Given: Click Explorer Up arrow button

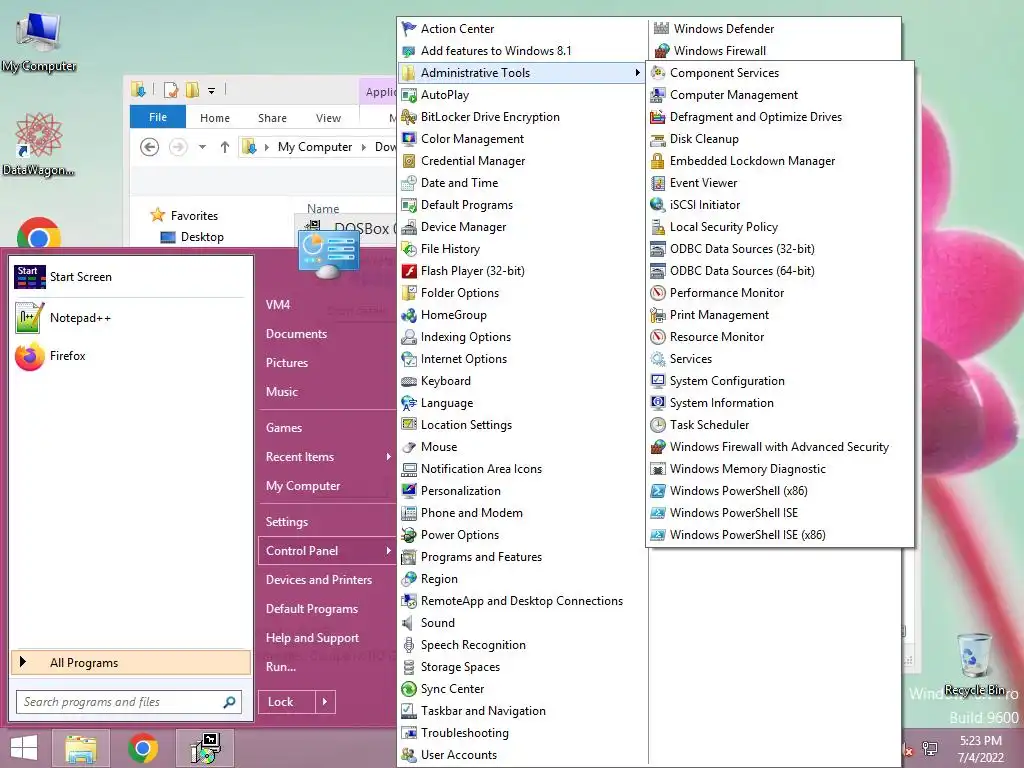Looking at the screenshot, I should point(225,147).
